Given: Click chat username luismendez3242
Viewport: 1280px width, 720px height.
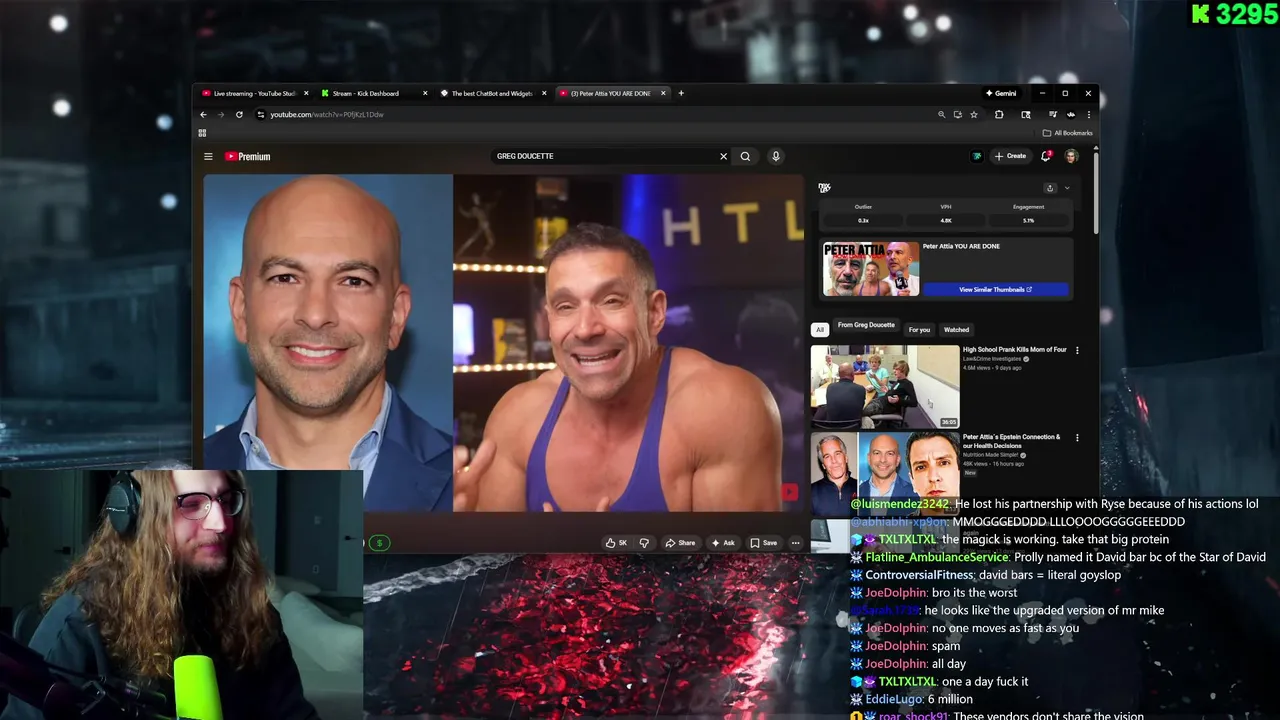Looking at the screenshot, I should 900,504.
